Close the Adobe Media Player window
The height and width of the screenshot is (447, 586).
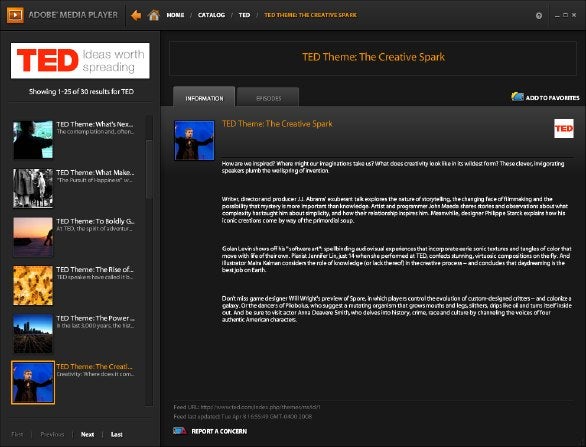(574, 15)
